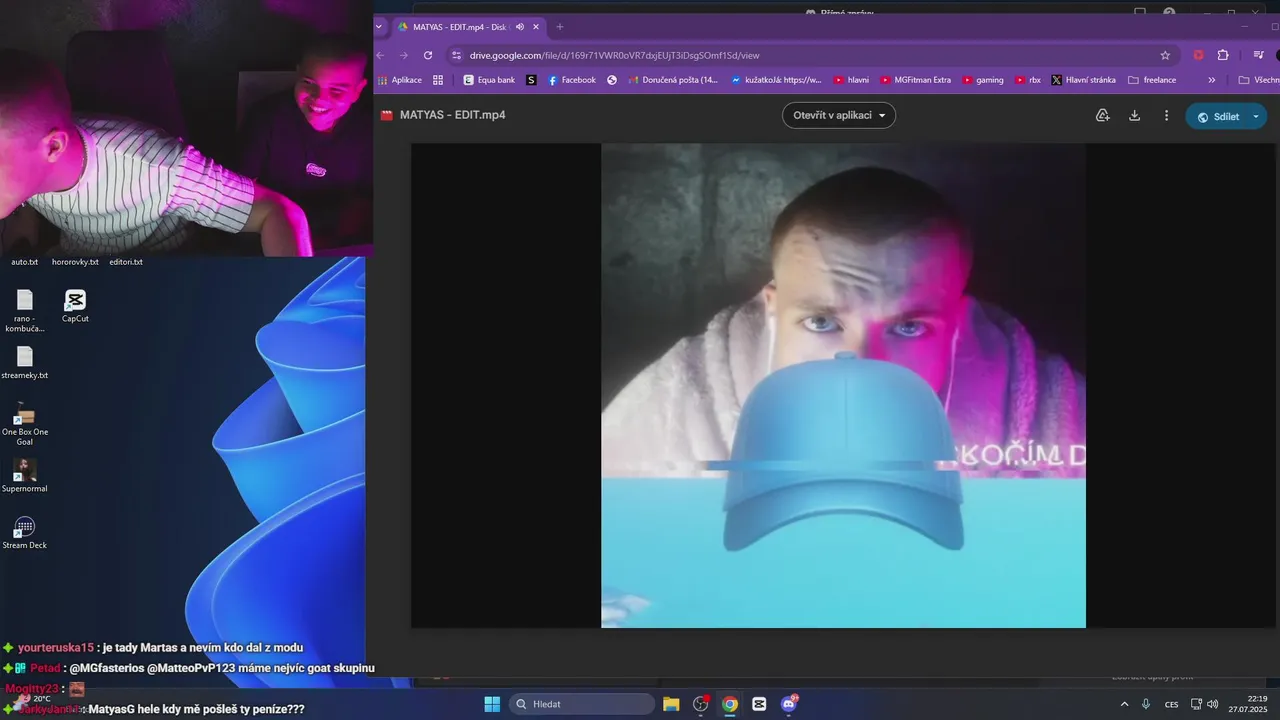This screenshot has height=720, width=1280.
Task: Click the video preview to play it
Action: click(x=843, y=386)
